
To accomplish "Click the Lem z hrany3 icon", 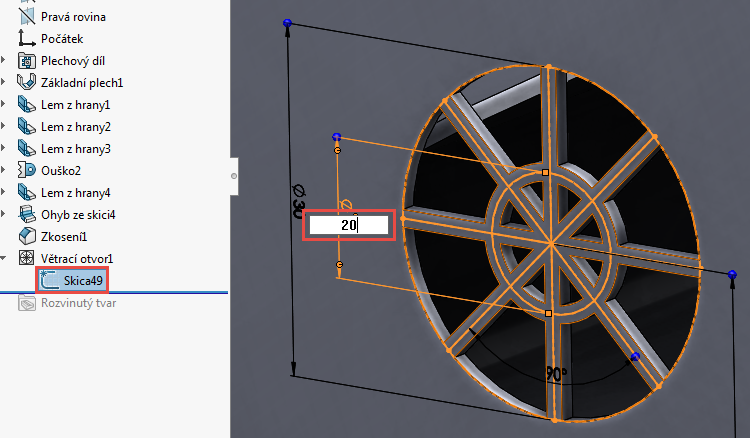I will (x=27, y=148).
